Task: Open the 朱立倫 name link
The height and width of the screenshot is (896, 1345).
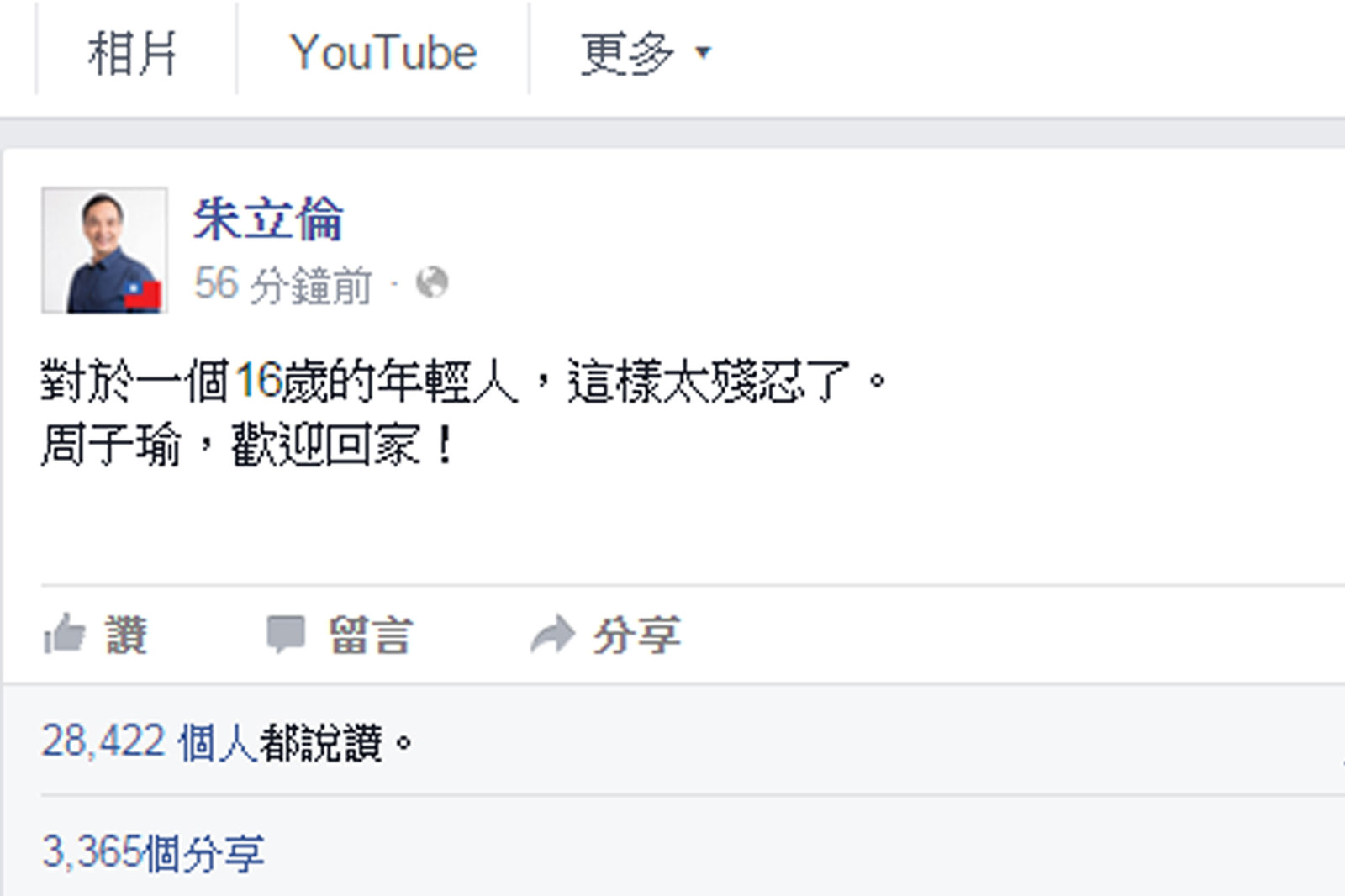Action: tap(268, 219)
